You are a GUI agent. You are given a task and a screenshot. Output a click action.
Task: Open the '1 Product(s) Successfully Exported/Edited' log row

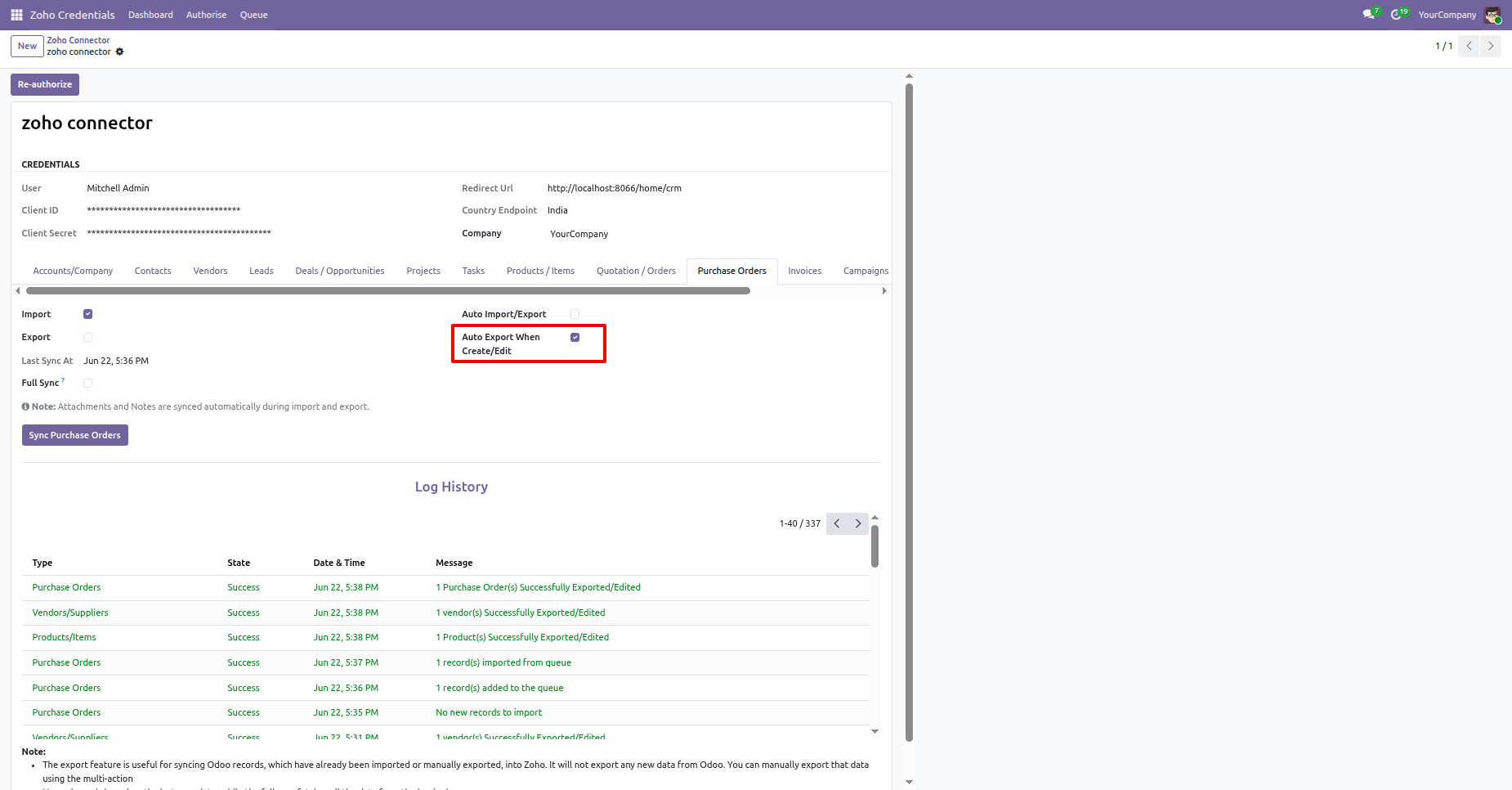[445, 637]
